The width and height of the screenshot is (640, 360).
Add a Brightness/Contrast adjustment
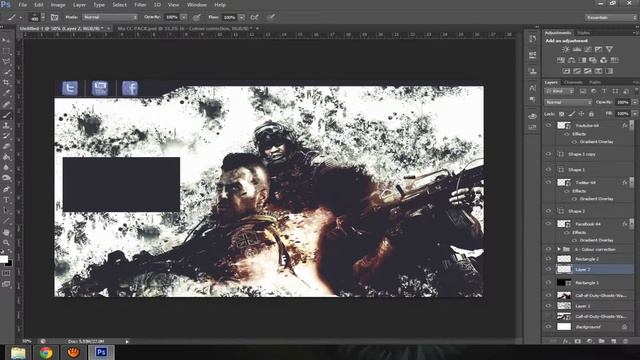pyautogui.click(x=566, y=49)
